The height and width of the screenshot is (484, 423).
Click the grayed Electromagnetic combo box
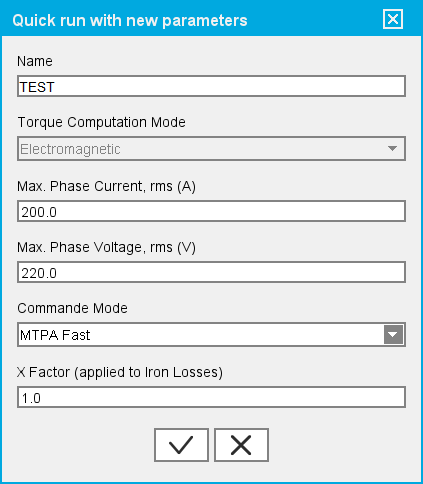pos(211,148)
